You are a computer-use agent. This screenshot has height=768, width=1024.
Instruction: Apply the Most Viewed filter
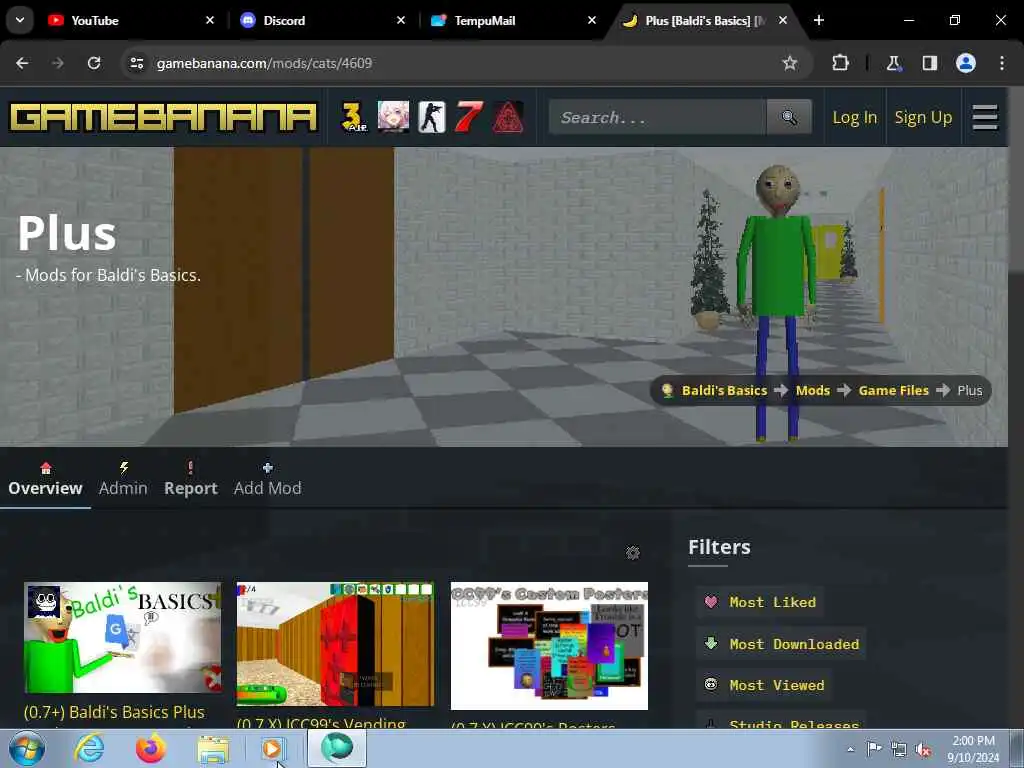[765, 685]
